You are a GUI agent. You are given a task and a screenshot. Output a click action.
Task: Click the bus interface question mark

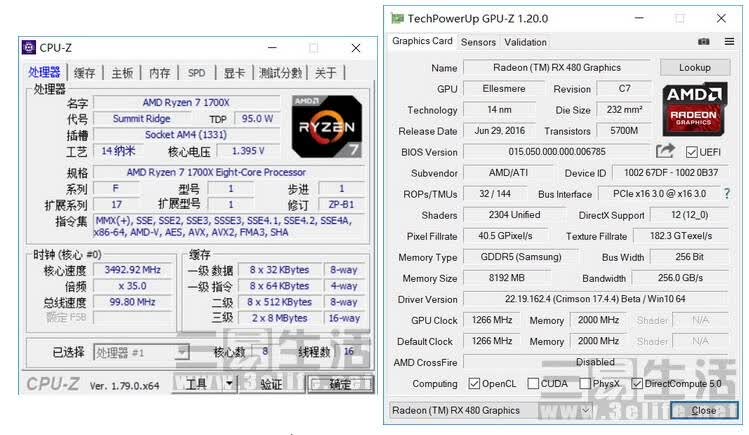(x=727, y=193)
